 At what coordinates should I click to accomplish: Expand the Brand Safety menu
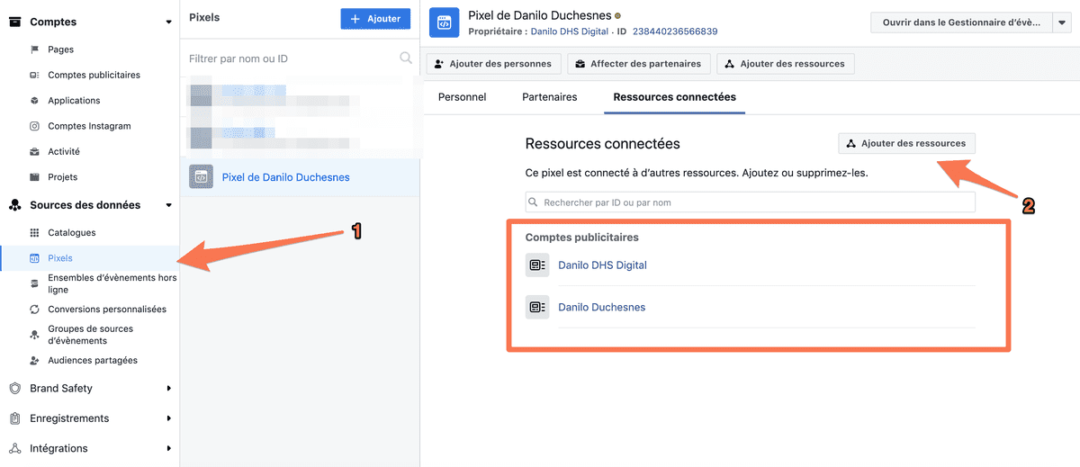click(168, 388)
